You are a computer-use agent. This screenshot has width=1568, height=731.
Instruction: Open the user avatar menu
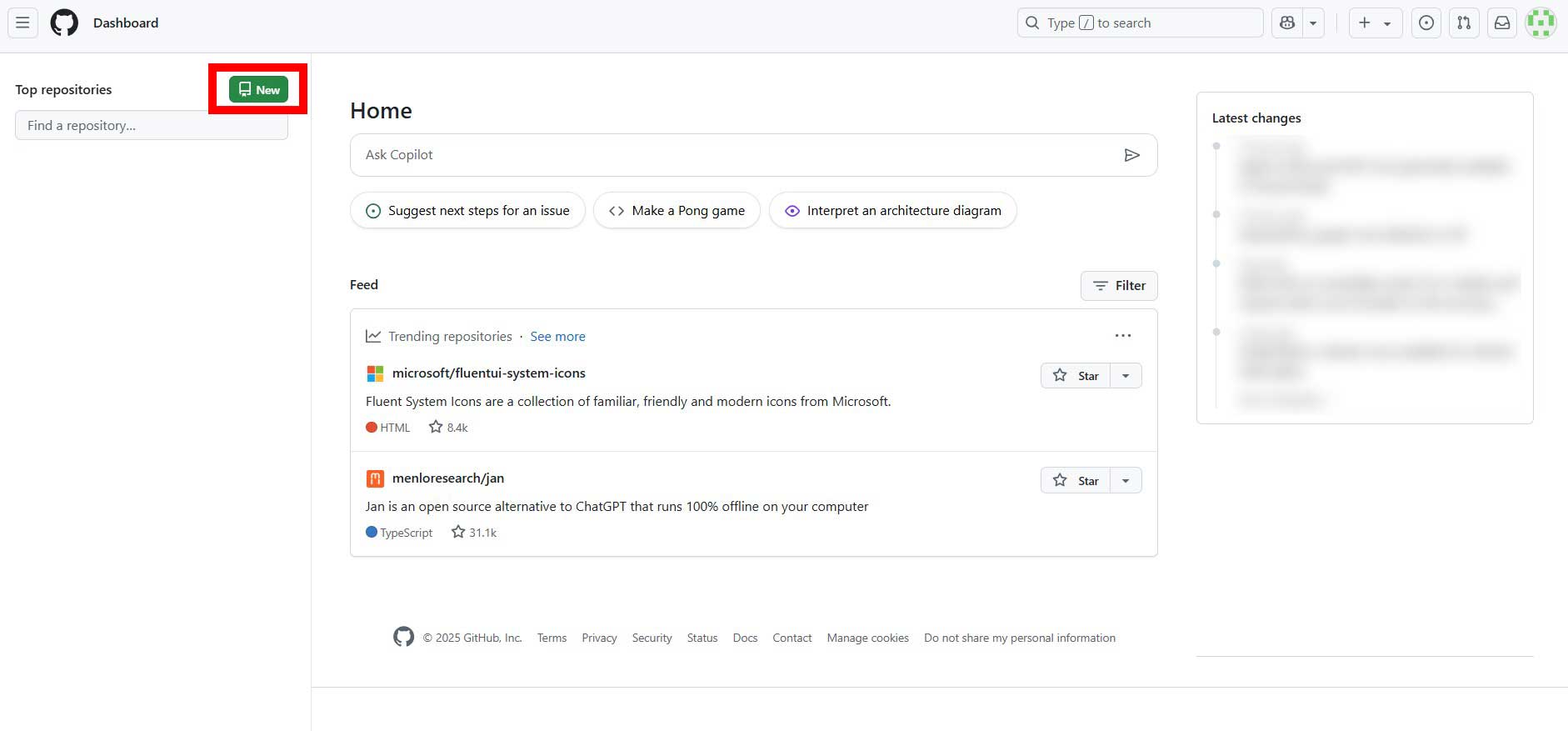point(1541,23)
